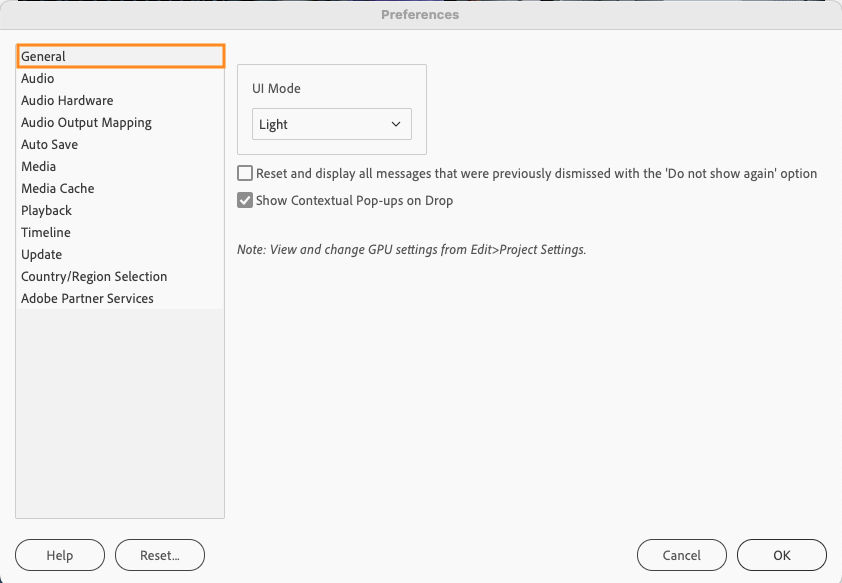
Task: Select the Playback category
Action: [46, 210]
